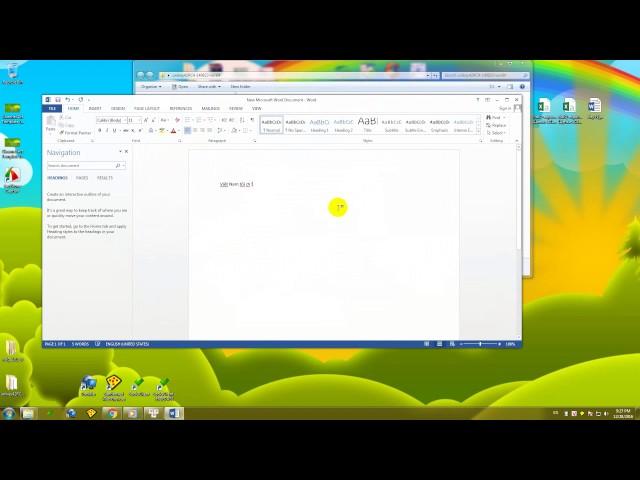
Task: Toggle Show/Hide paragraph marks
Action: tap(252, 120)
